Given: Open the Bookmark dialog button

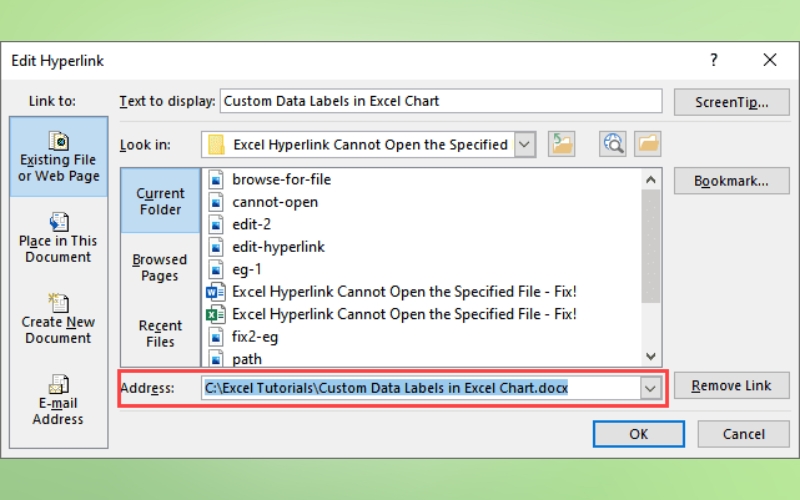Looking at the screenshot, I should [729, 182].
